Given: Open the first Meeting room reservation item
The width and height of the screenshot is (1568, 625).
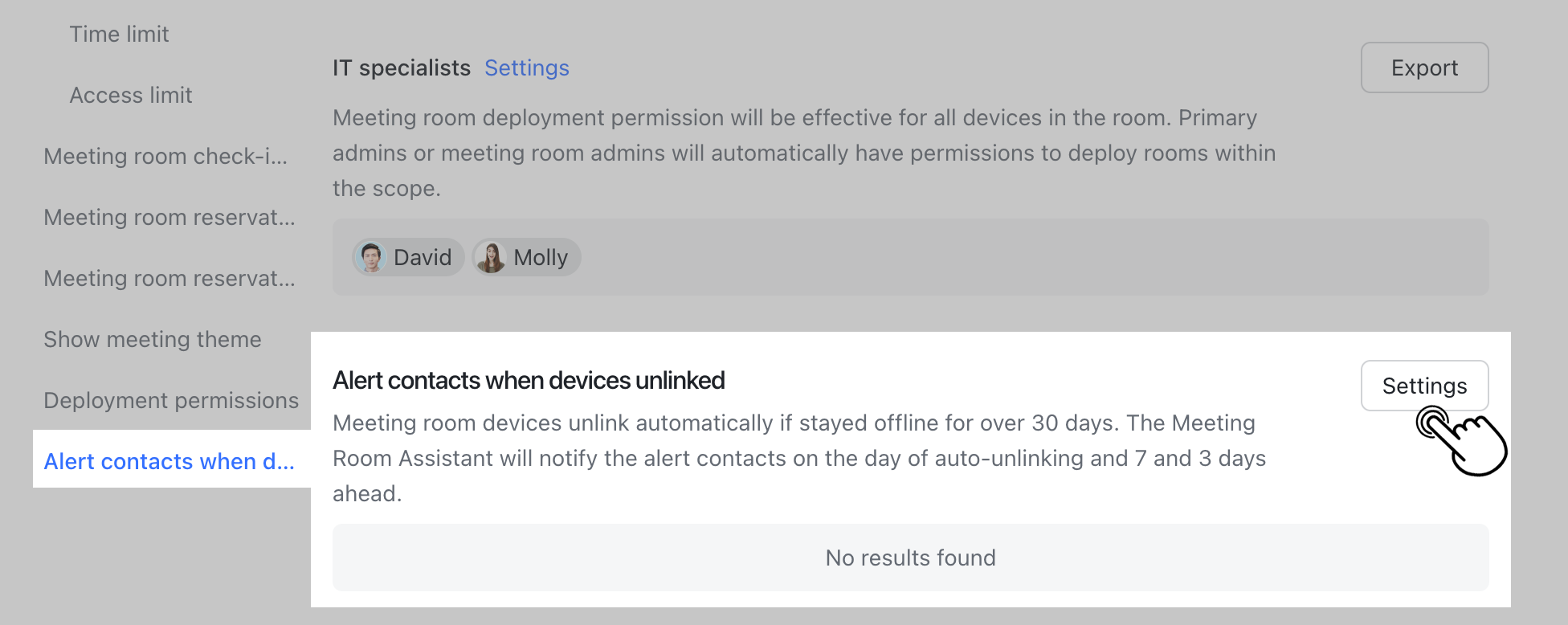Looking at the screenshot, I should click(x=169, y=217).
